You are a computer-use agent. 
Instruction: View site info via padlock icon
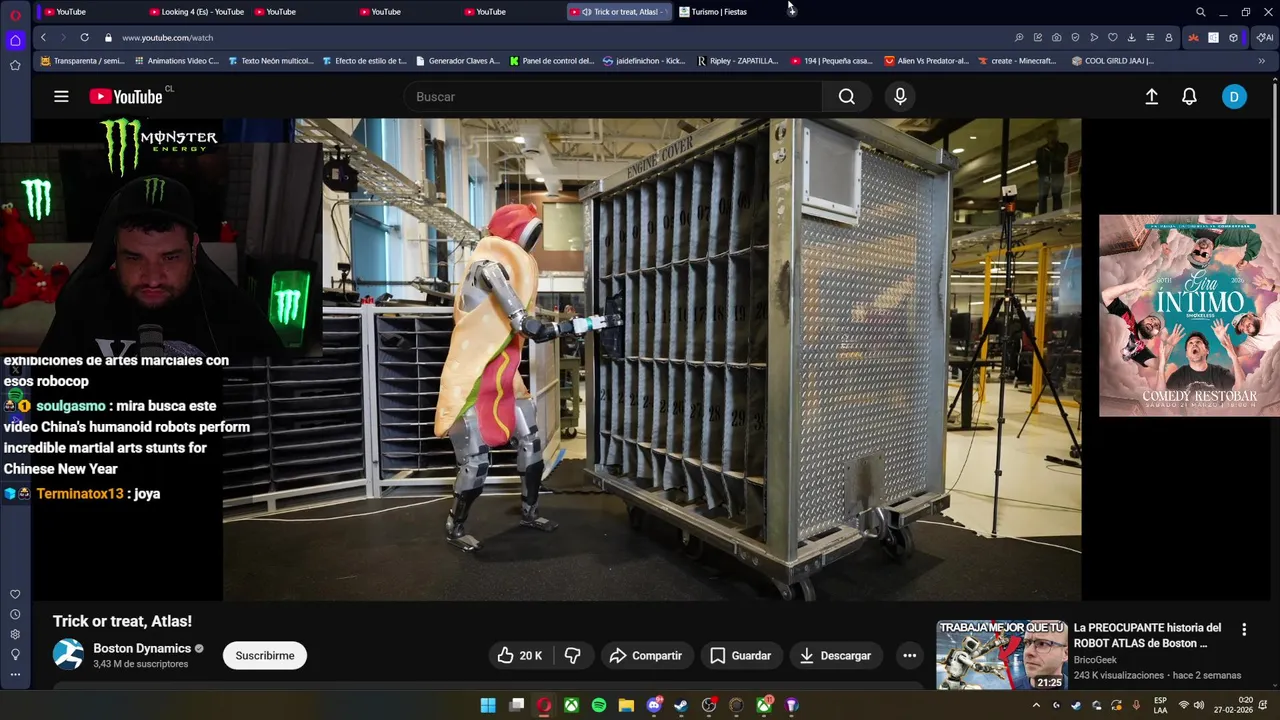pos(108,38)
